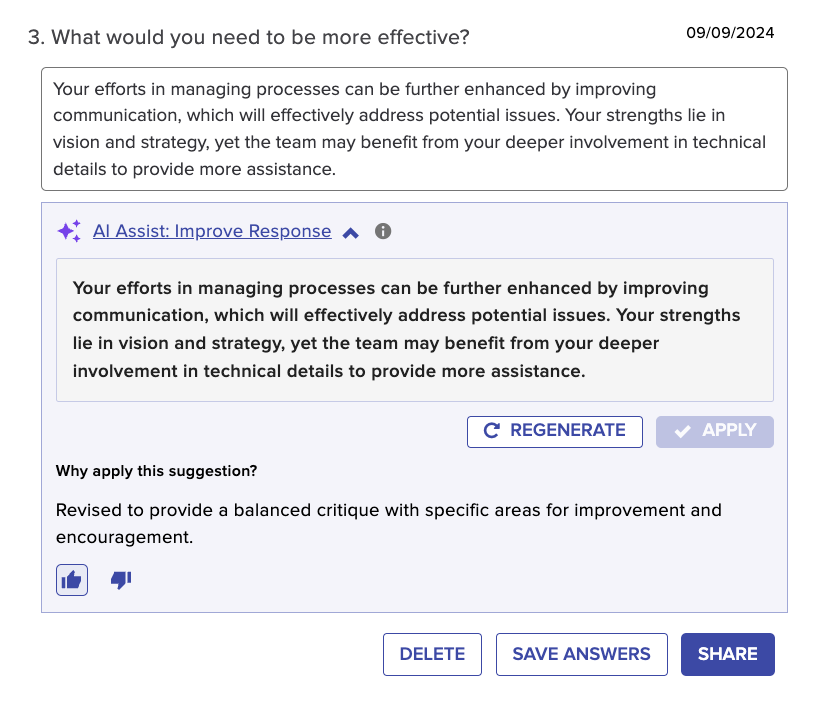Click the Regenerate button
This screenshot has height=720, width=840.
pyautogui.click(x=554, y=432)
